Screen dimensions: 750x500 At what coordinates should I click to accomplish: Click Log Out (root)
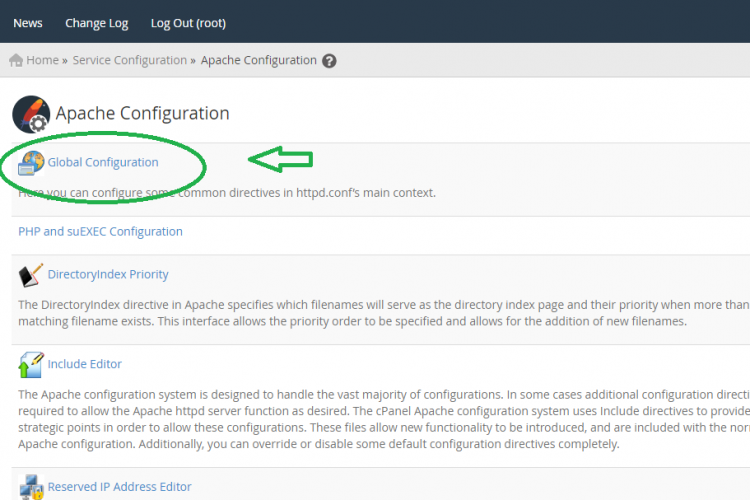point(188,23)
